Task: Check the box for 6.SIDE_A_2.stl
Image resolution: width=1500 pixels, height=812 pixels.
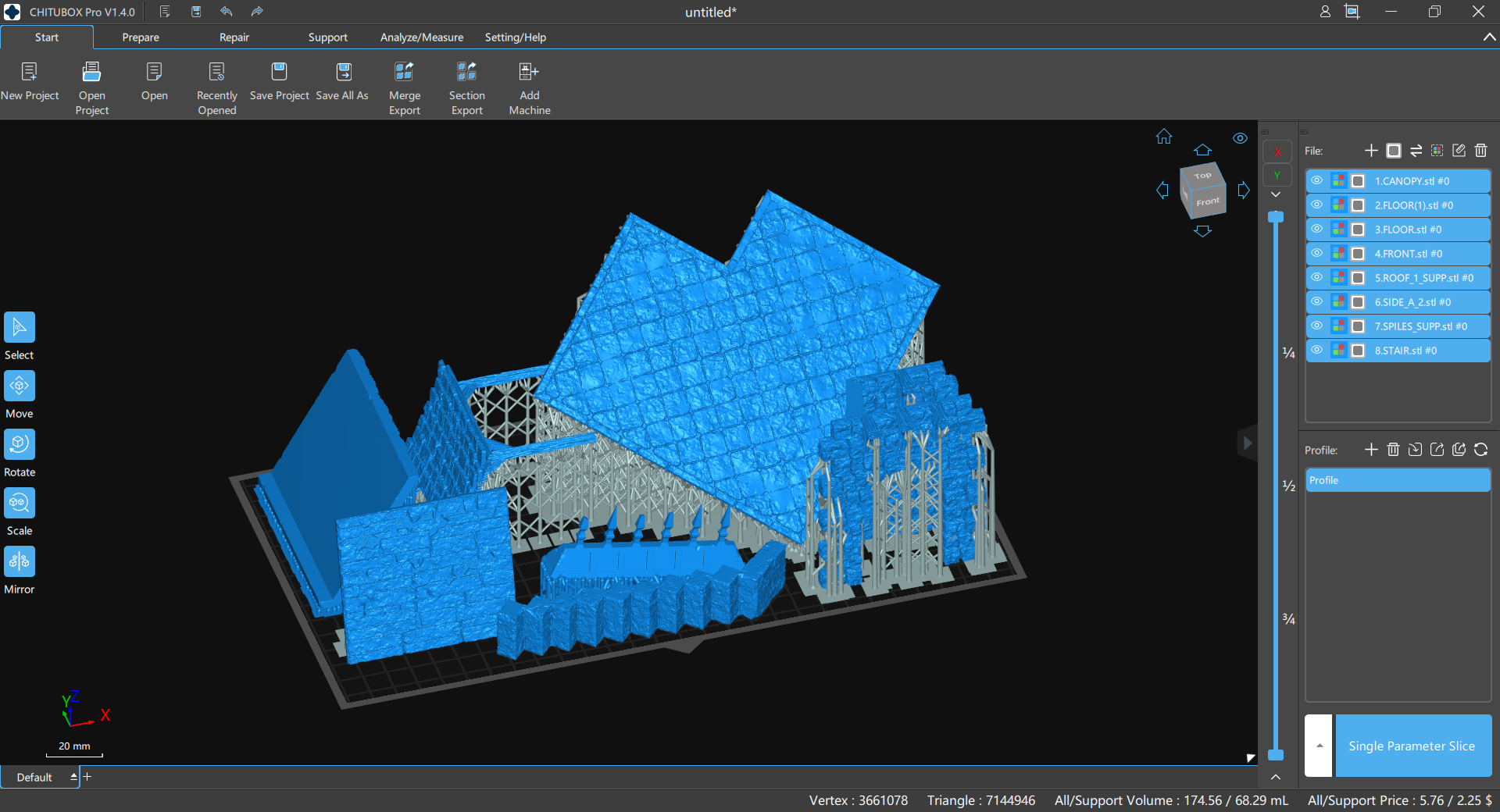Action: (x=1358, y=302)
